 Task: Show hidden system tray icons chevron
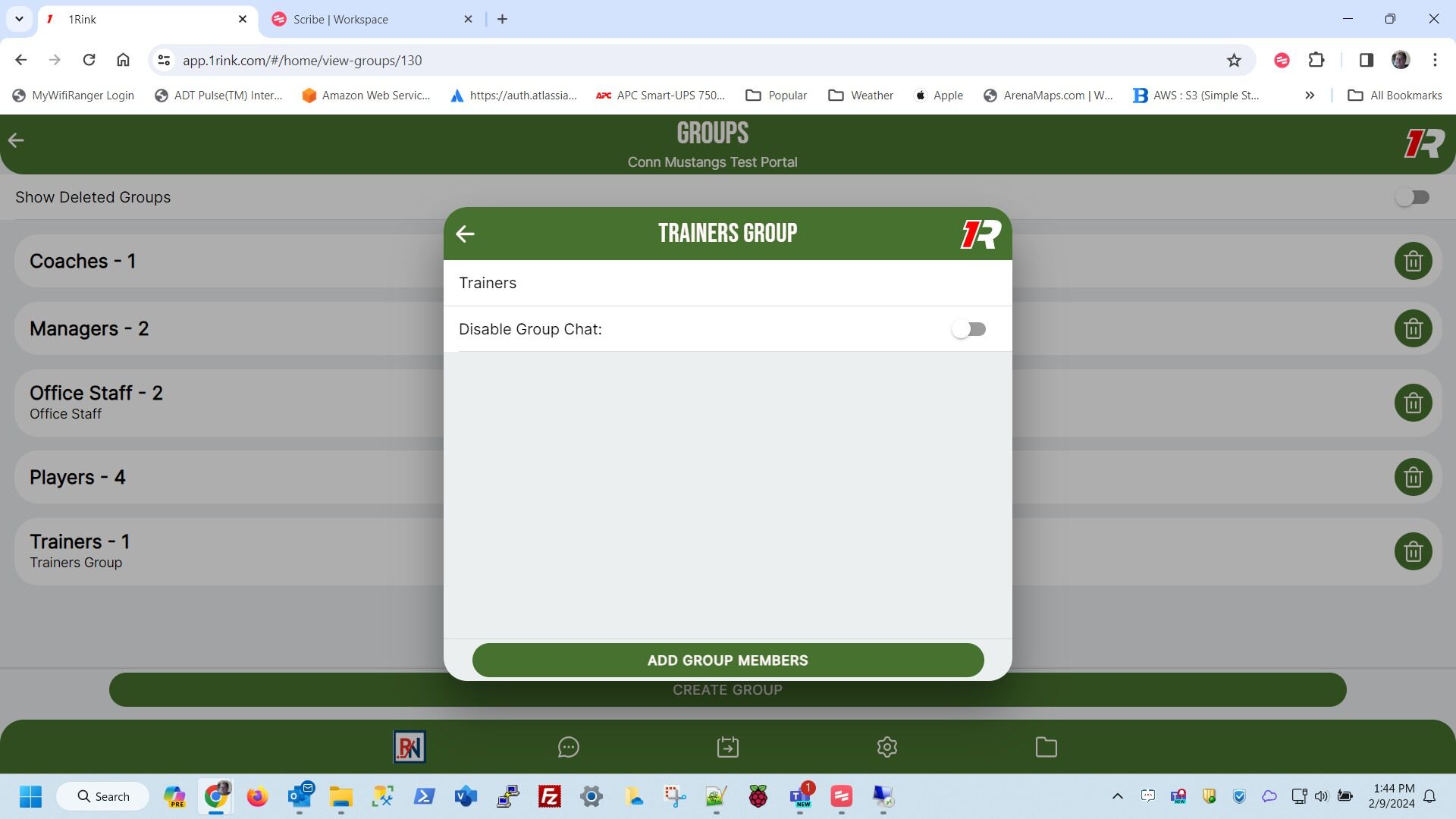tap(1117, 796)
